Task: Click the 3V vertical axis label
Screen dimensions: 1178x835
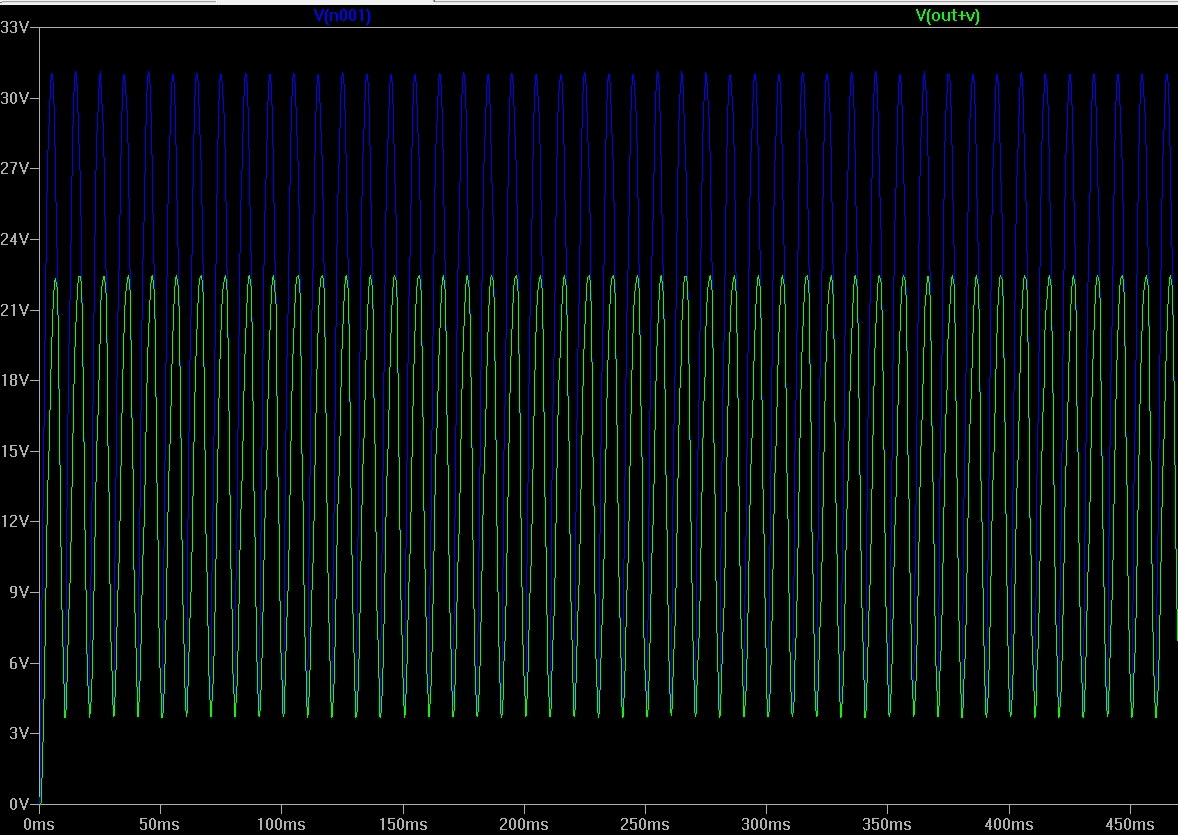Action: click(x=19, y=734)
